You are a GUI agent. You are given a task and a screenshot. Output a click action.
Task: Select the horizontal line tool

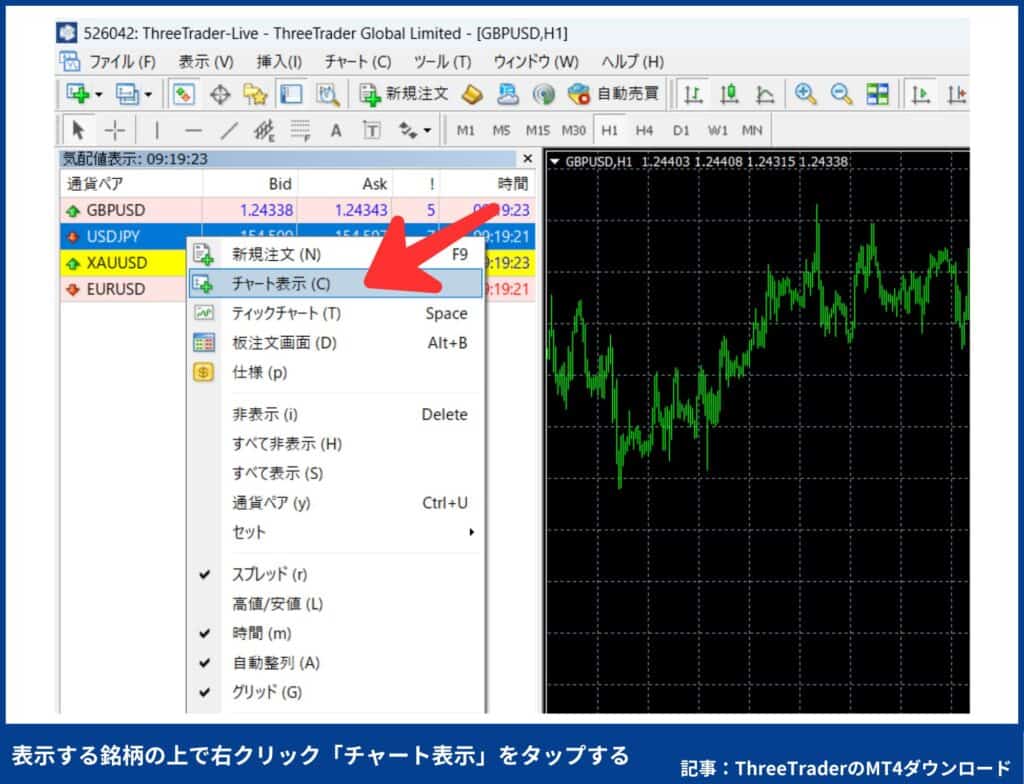(x=193, y=131)
